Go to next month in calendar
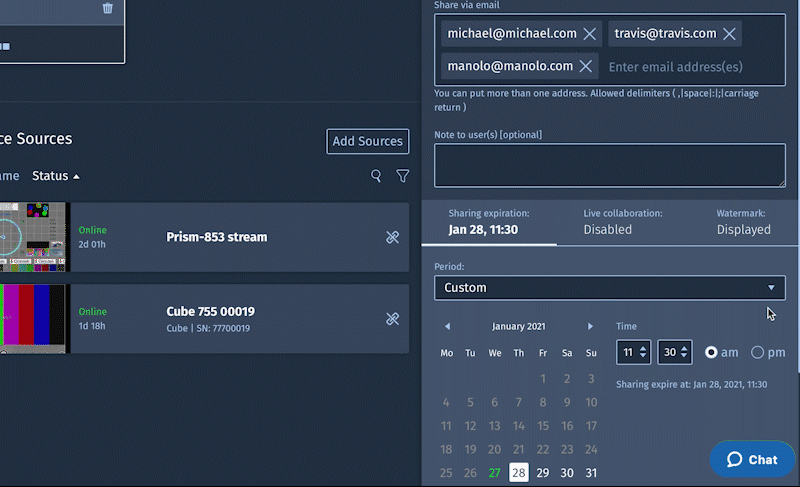This screenshot has width=800, height=487. (x=591, y=327)
